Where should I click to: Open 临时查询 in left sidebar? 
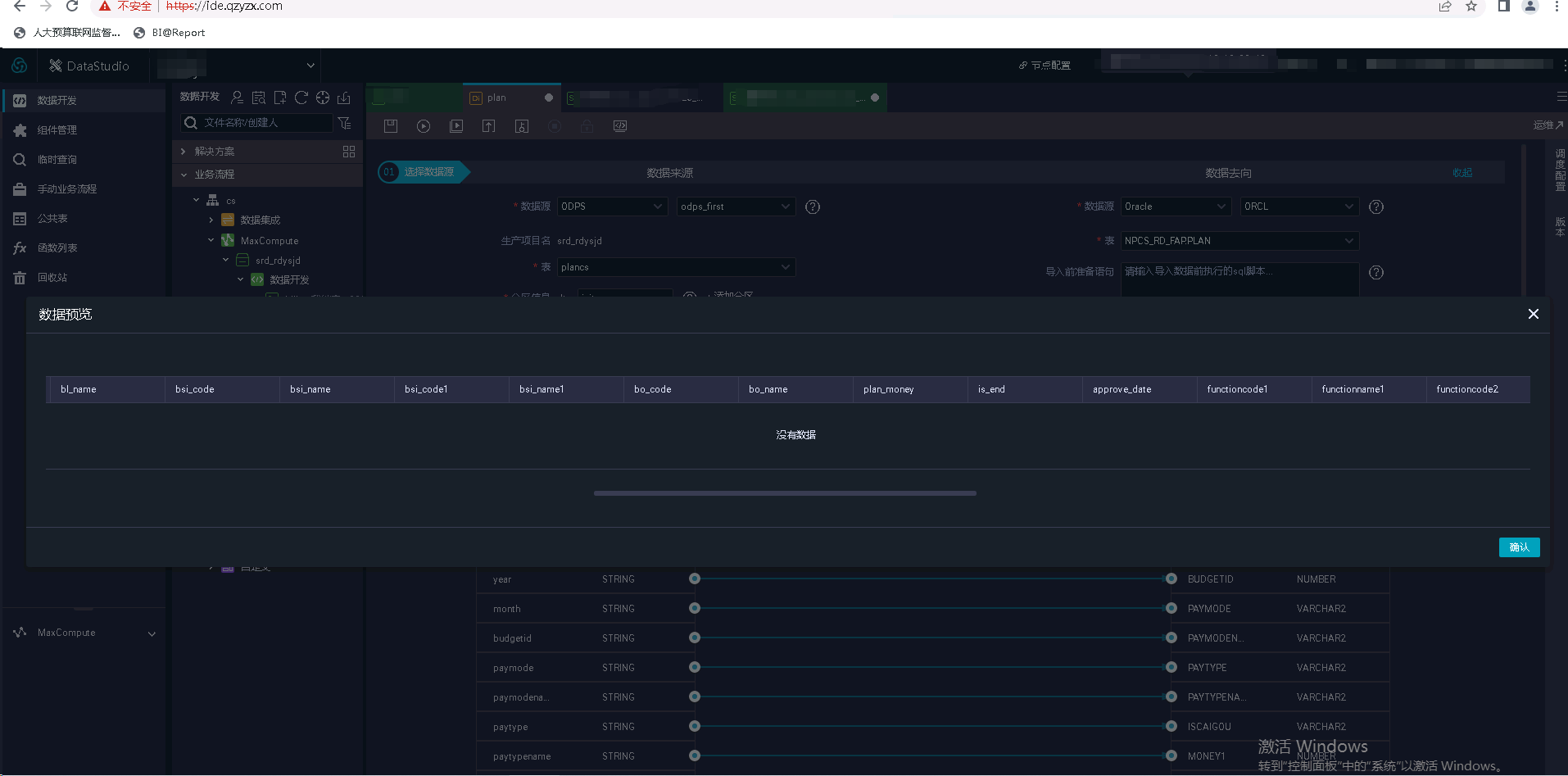tap(84, 159)
